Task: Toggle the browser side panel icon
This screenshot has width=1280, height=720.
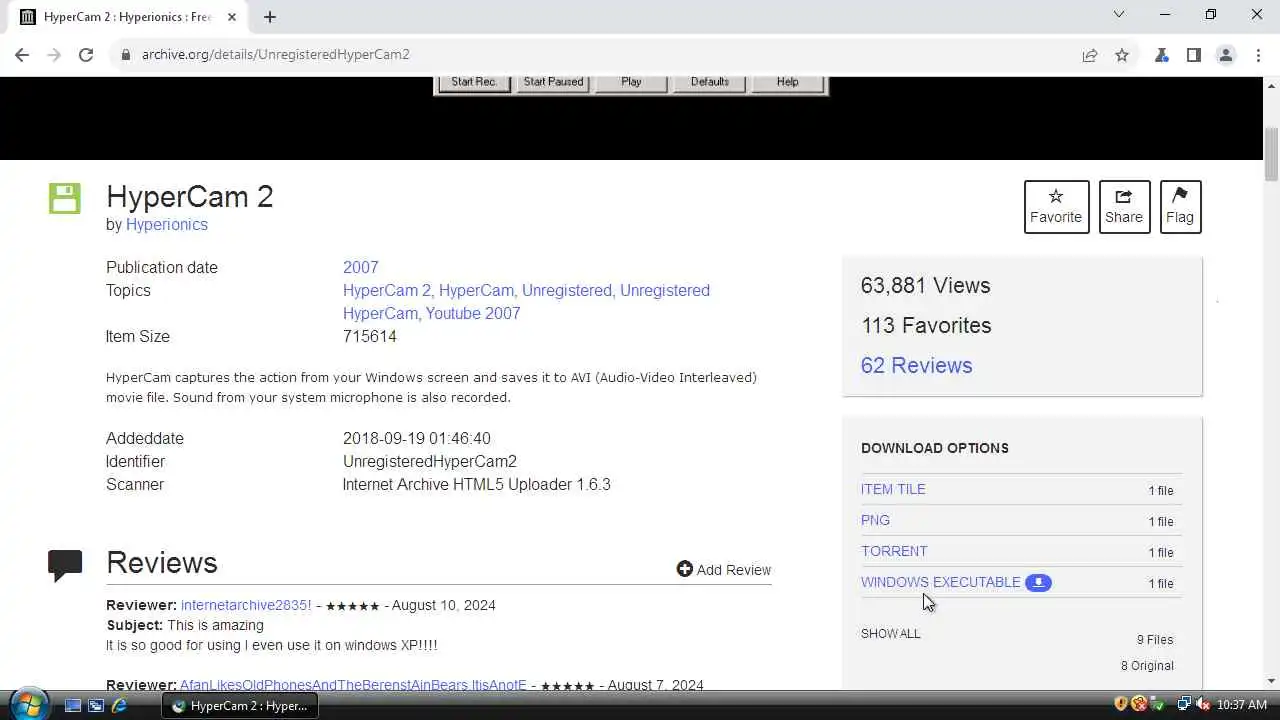Action: pos(1193,55)
